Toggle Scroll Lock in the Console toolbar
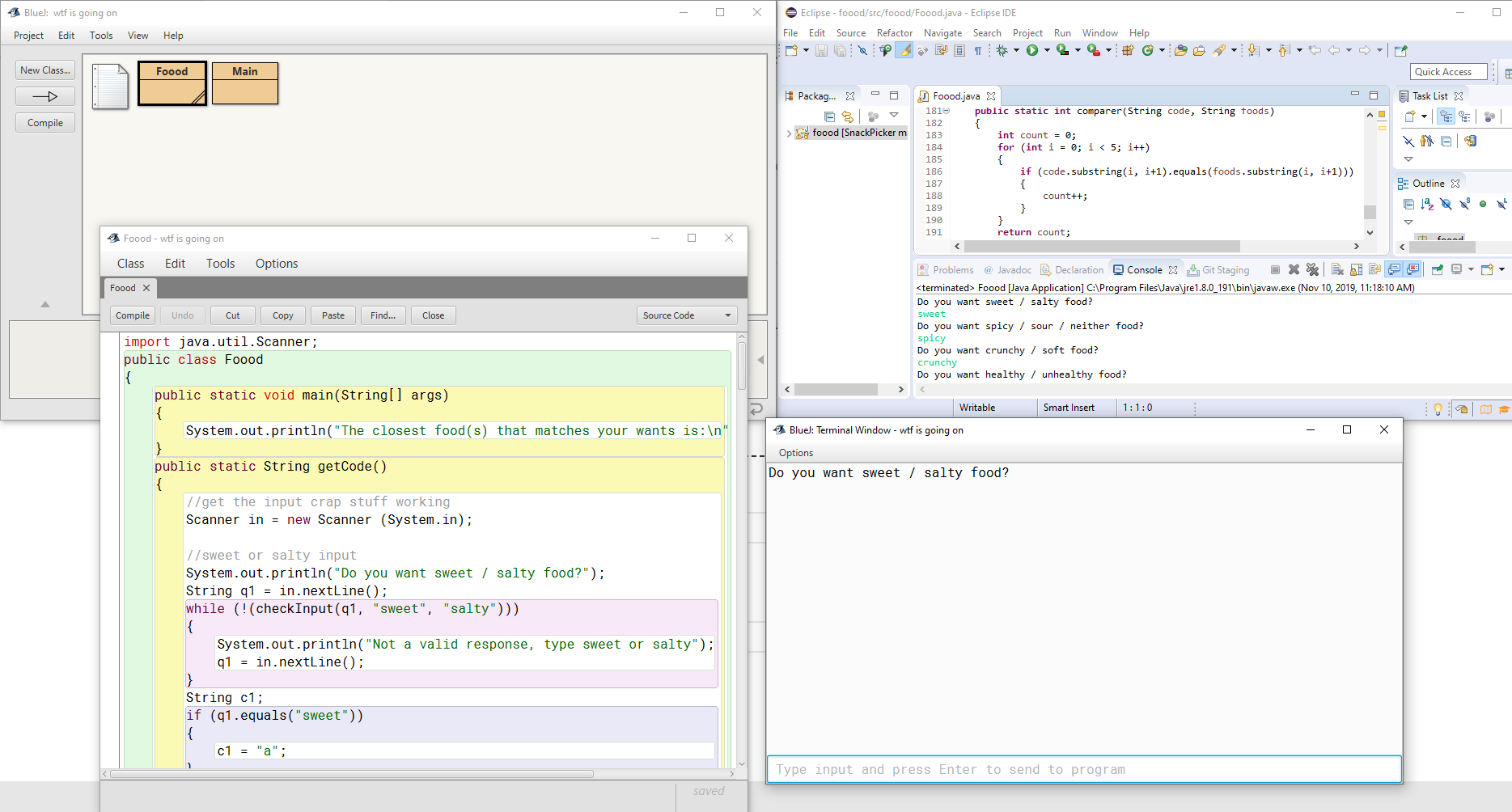The height and width of the screenshot is (812, 1512). point(1356,270)
